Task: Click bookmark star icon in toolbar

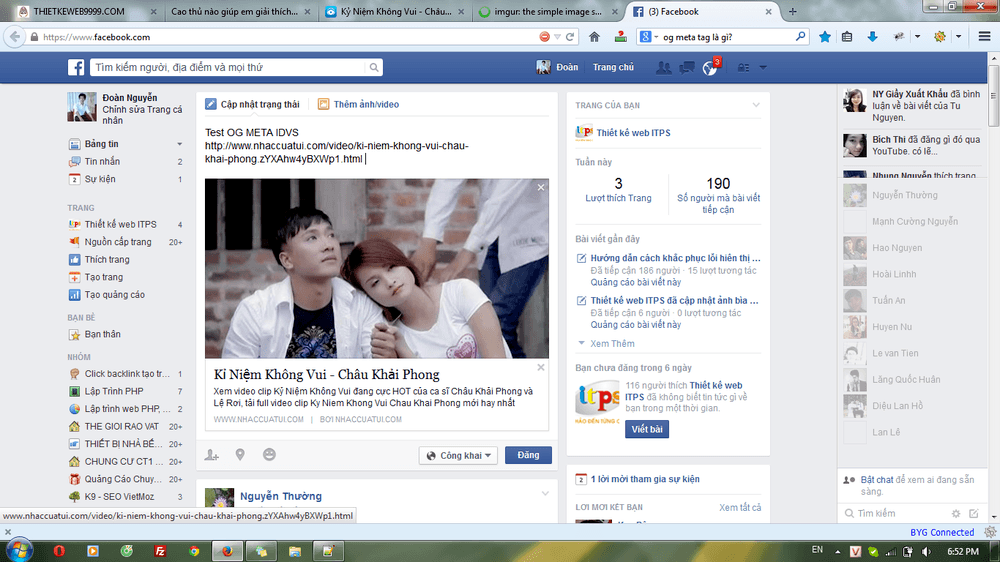Action: coord(825,37)
